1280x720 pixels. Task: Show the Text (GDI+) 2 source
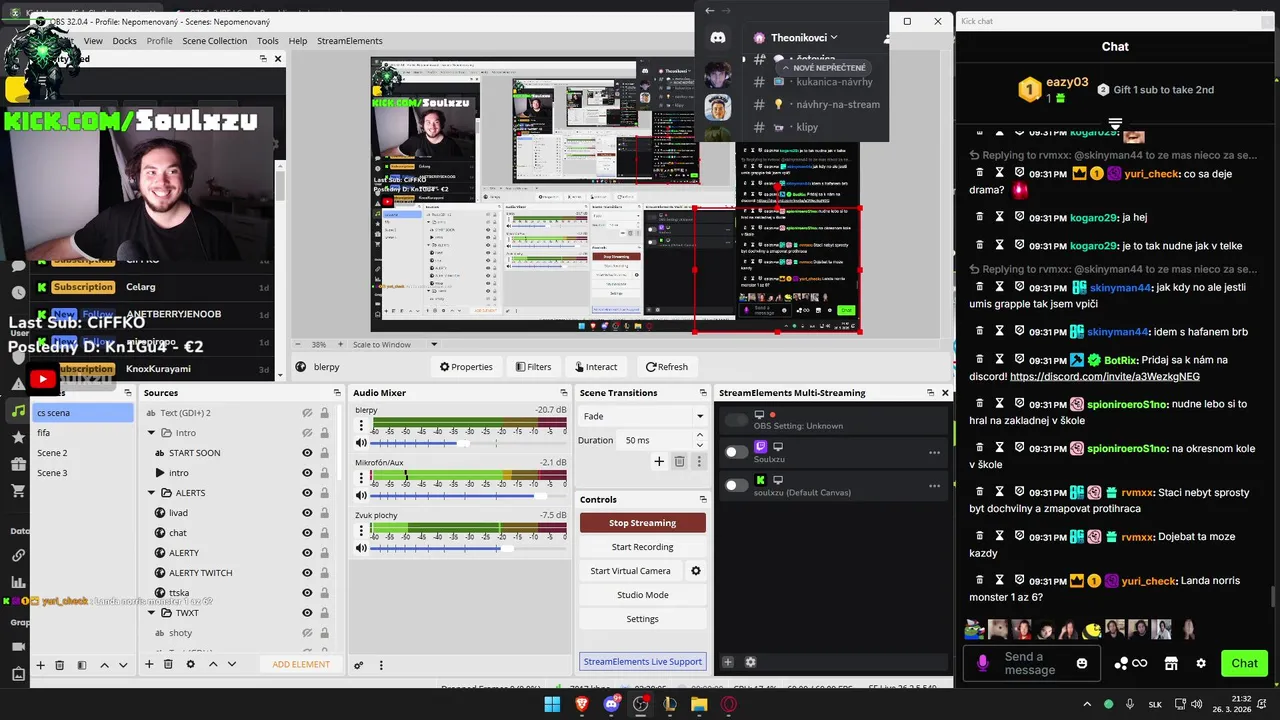(307, 413)
